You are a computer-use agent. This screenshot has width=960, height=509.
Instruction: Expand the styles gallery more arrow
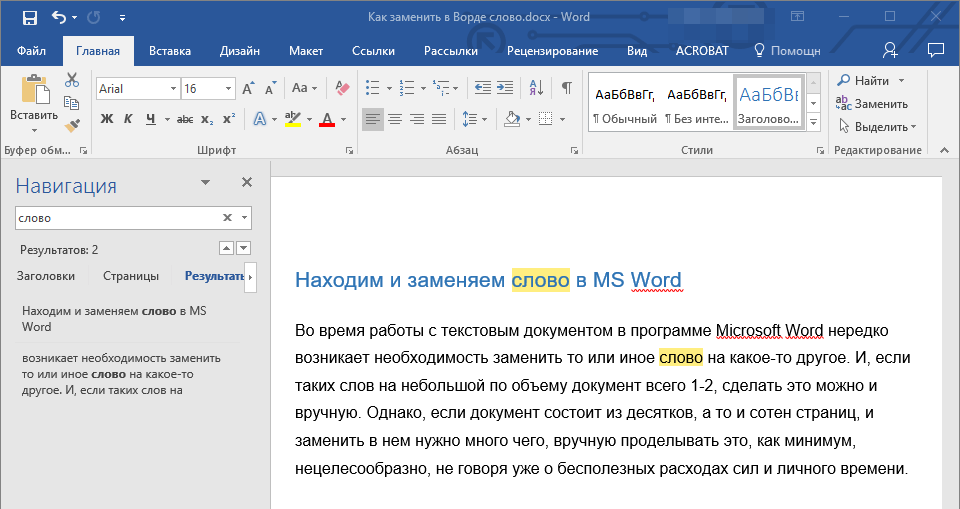814,123
